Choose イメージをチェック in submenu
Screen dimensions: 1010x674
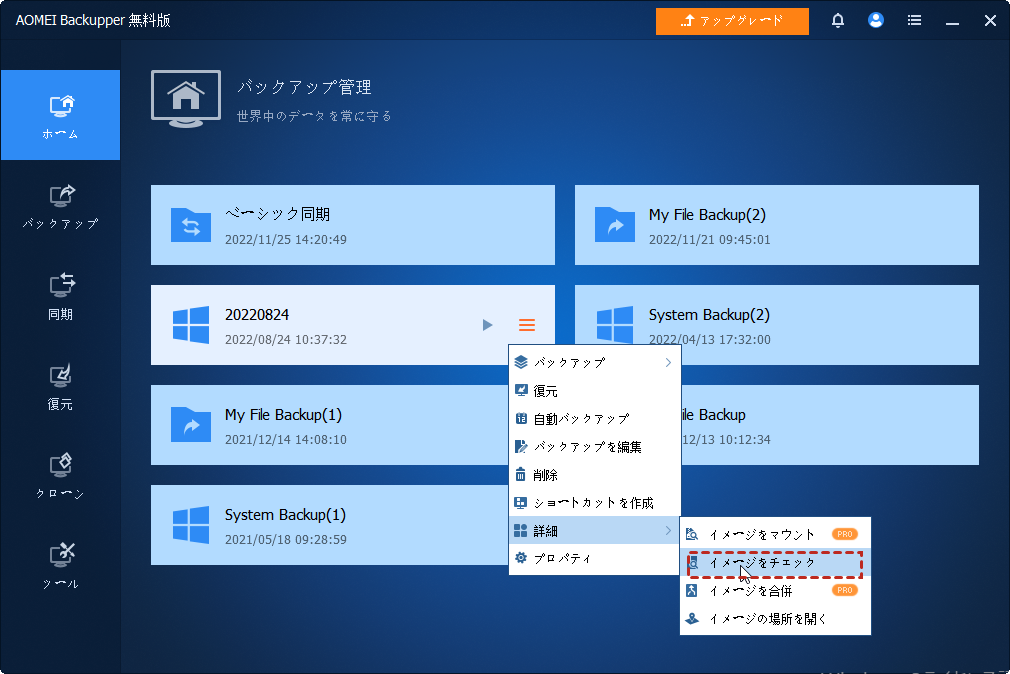click(776, 563)
